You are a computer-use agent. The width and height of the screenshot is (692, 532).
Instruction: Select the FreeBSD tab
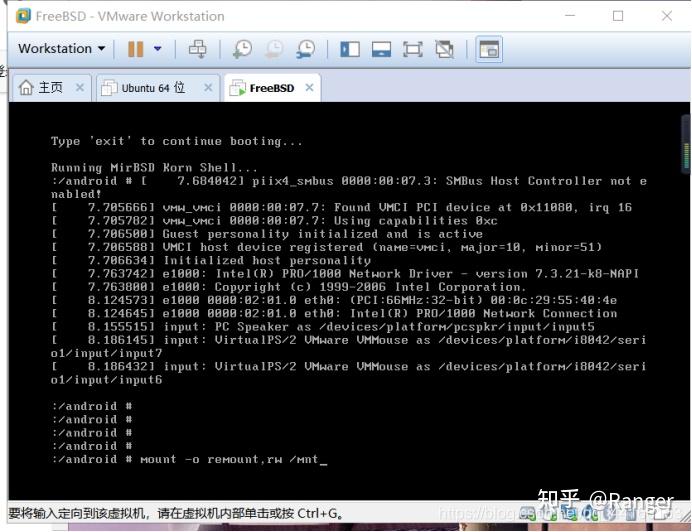click(x=272, y=88)
